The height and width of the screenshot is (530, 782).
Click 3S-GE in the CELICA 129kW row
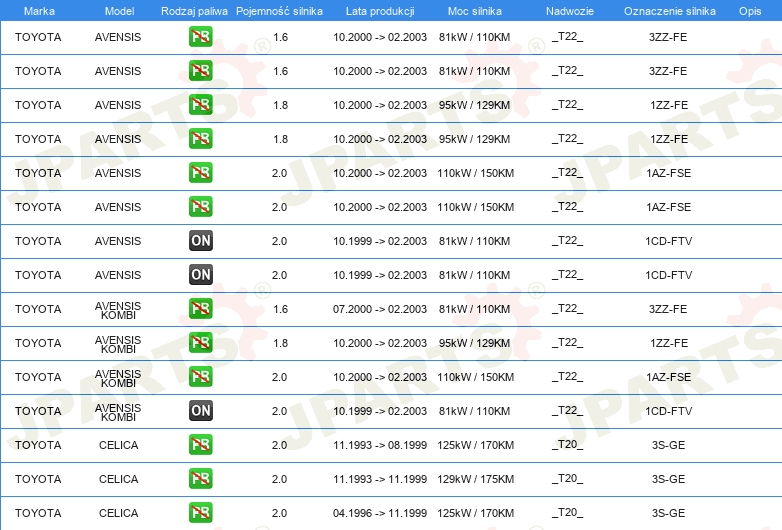(x=668, y=479)
